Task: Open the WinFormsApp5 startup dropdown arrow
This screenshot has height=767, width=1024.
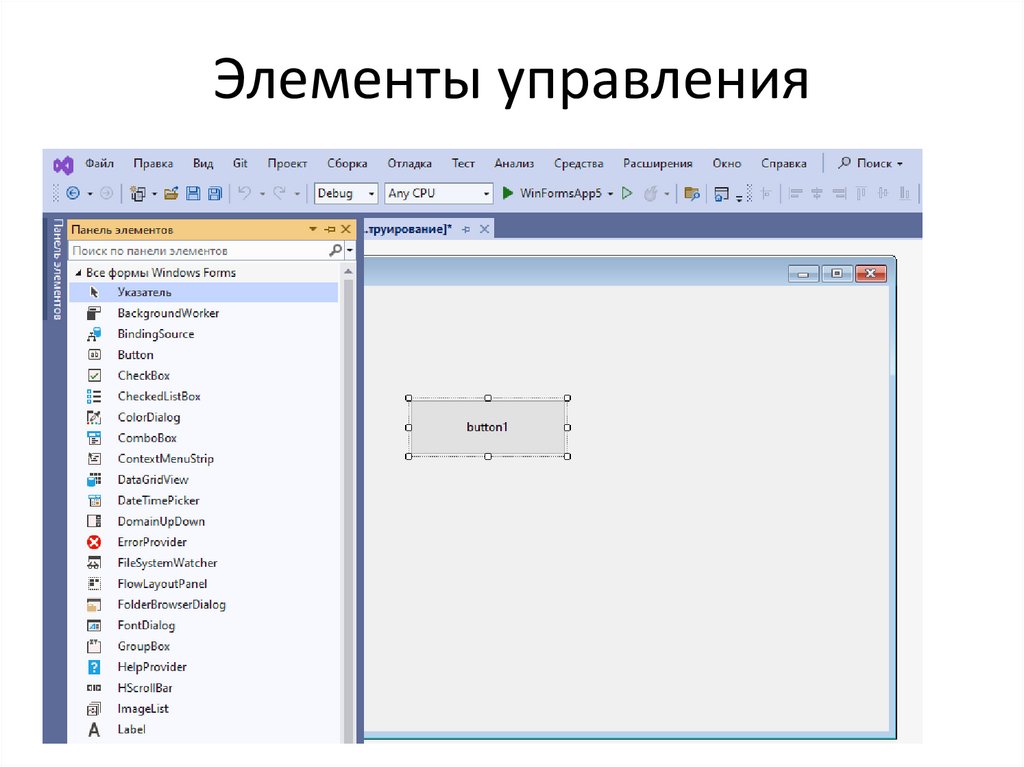Action: [x=611, y=194]
